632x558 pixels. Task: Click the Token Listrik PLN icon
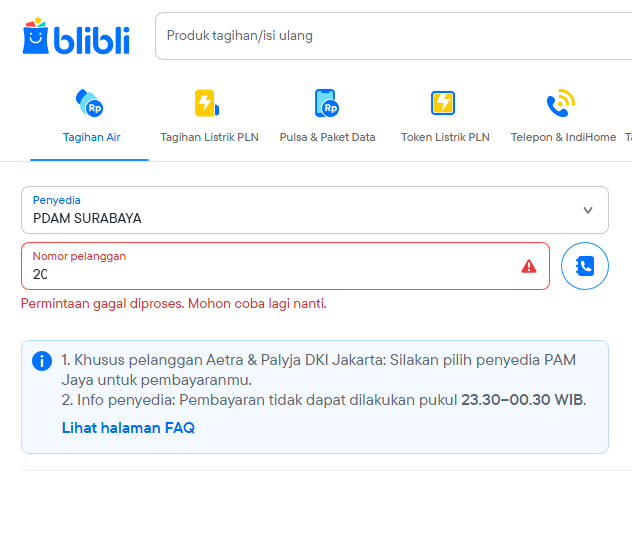[x=443, y=103]
